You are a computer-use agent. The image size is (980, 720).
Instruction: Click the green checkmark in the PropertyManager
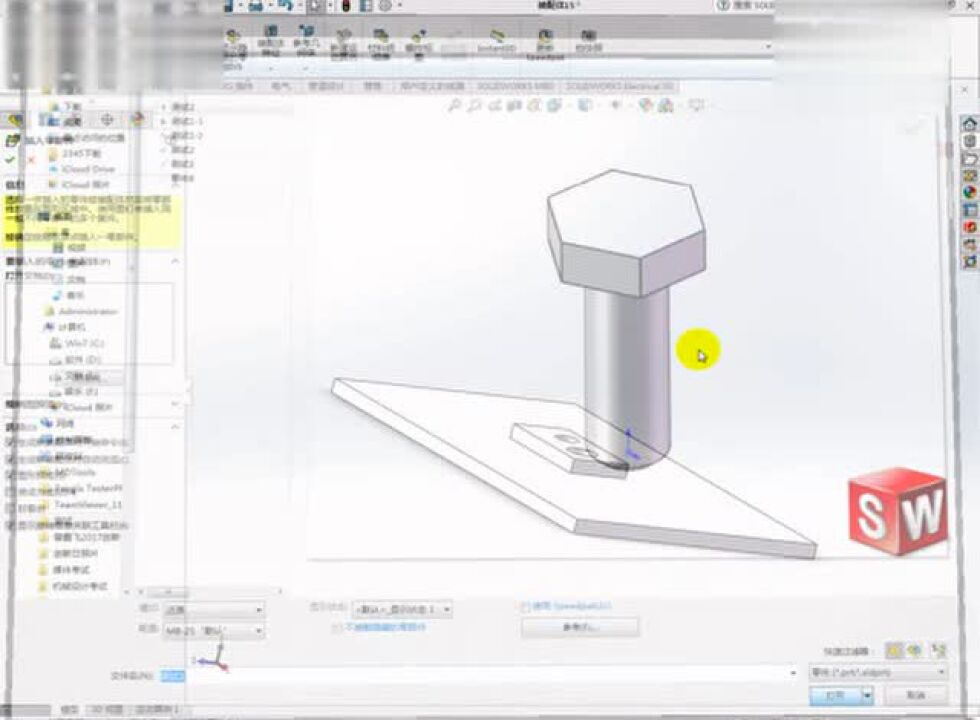pyautogui.click(x=9, y=160)
